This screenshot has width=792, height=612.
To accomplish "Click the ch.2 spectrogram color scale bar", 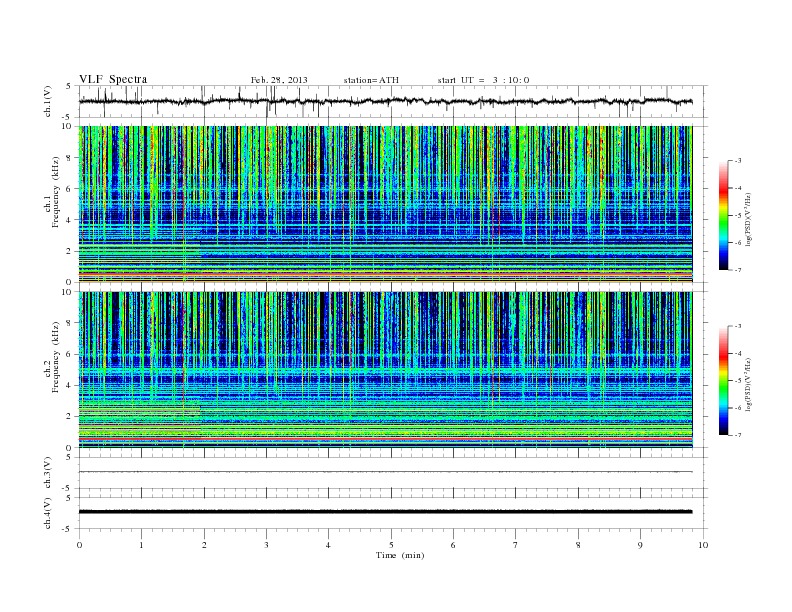I will [724, 381].
